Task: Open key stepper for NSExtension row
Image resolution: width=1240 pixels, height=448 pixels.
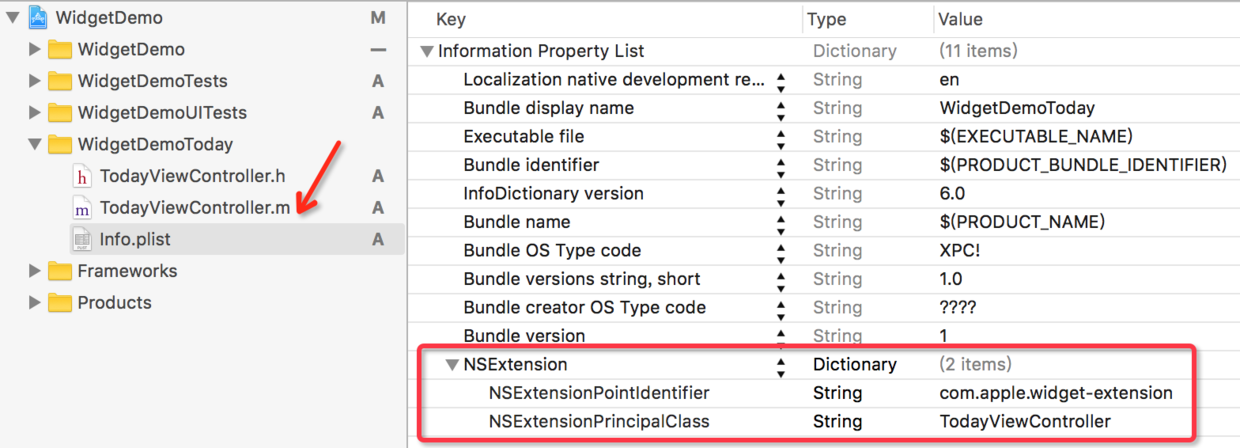Action: point(781,365)
